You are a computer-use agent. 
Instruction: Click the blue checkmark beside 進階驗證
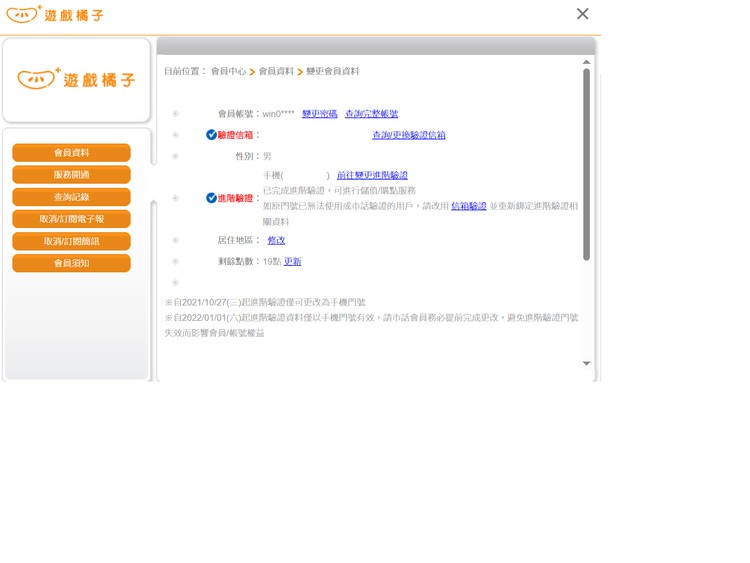pyautogui.click(x=211, y=198)
